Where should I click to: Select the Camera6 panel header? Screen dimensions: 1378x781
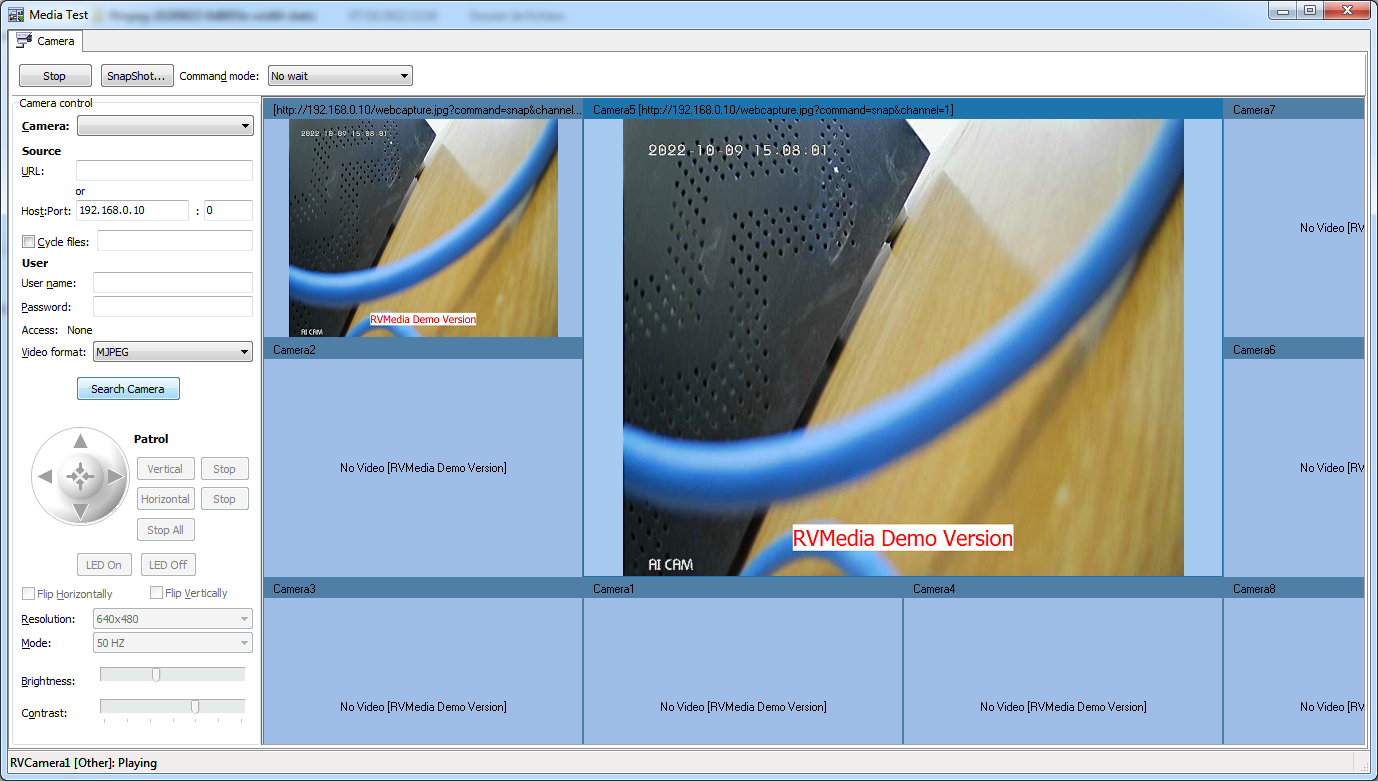click(1294, 349)
